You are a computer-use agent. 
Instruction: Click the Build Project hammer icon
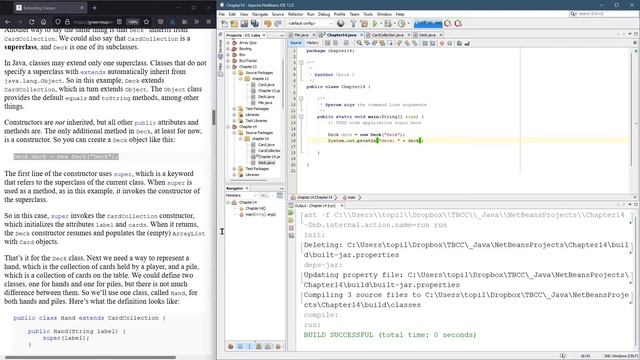point(353,24)
